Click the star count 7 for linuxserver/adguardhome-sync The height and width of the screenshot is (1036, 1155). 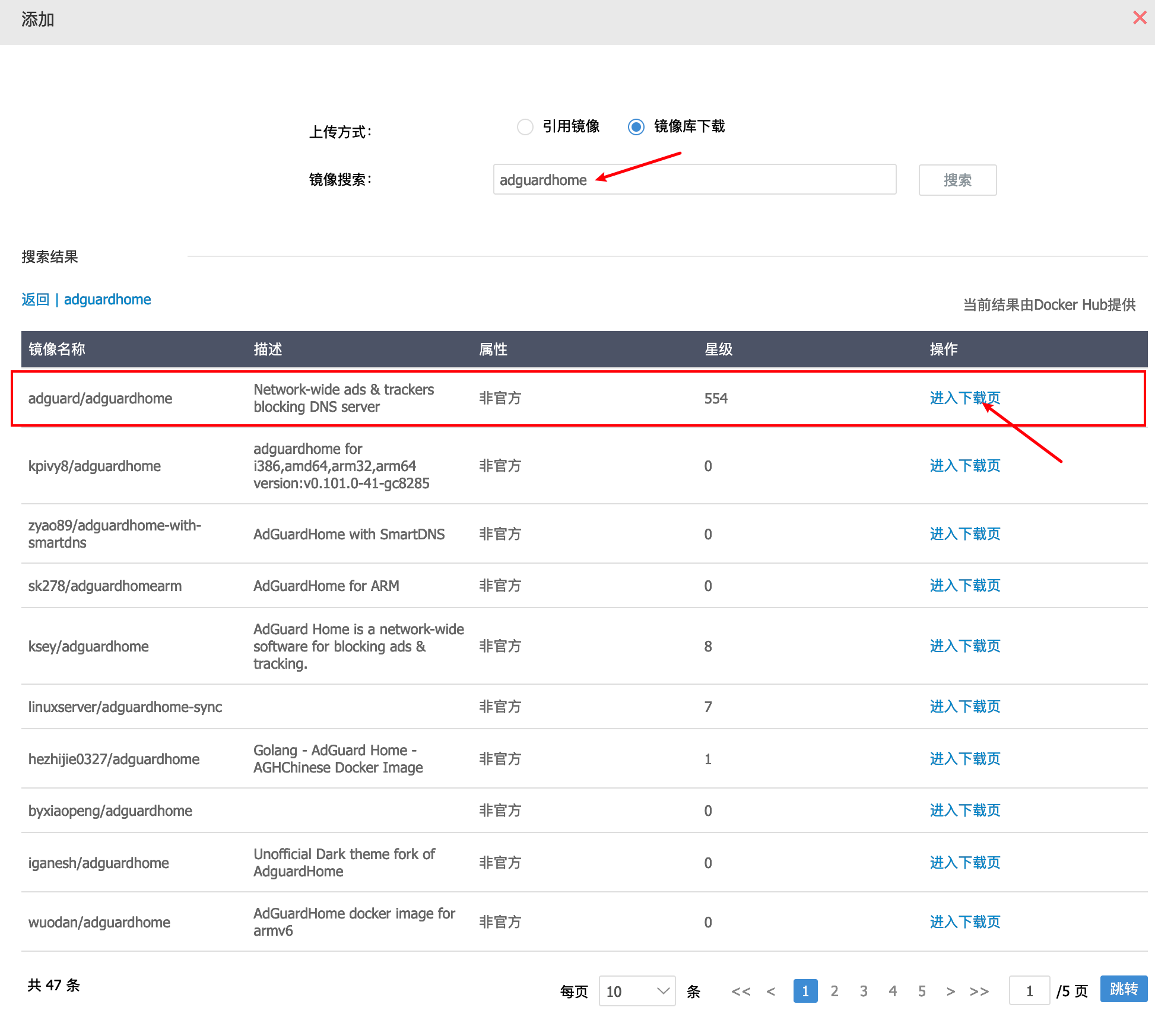coord(708,707)
